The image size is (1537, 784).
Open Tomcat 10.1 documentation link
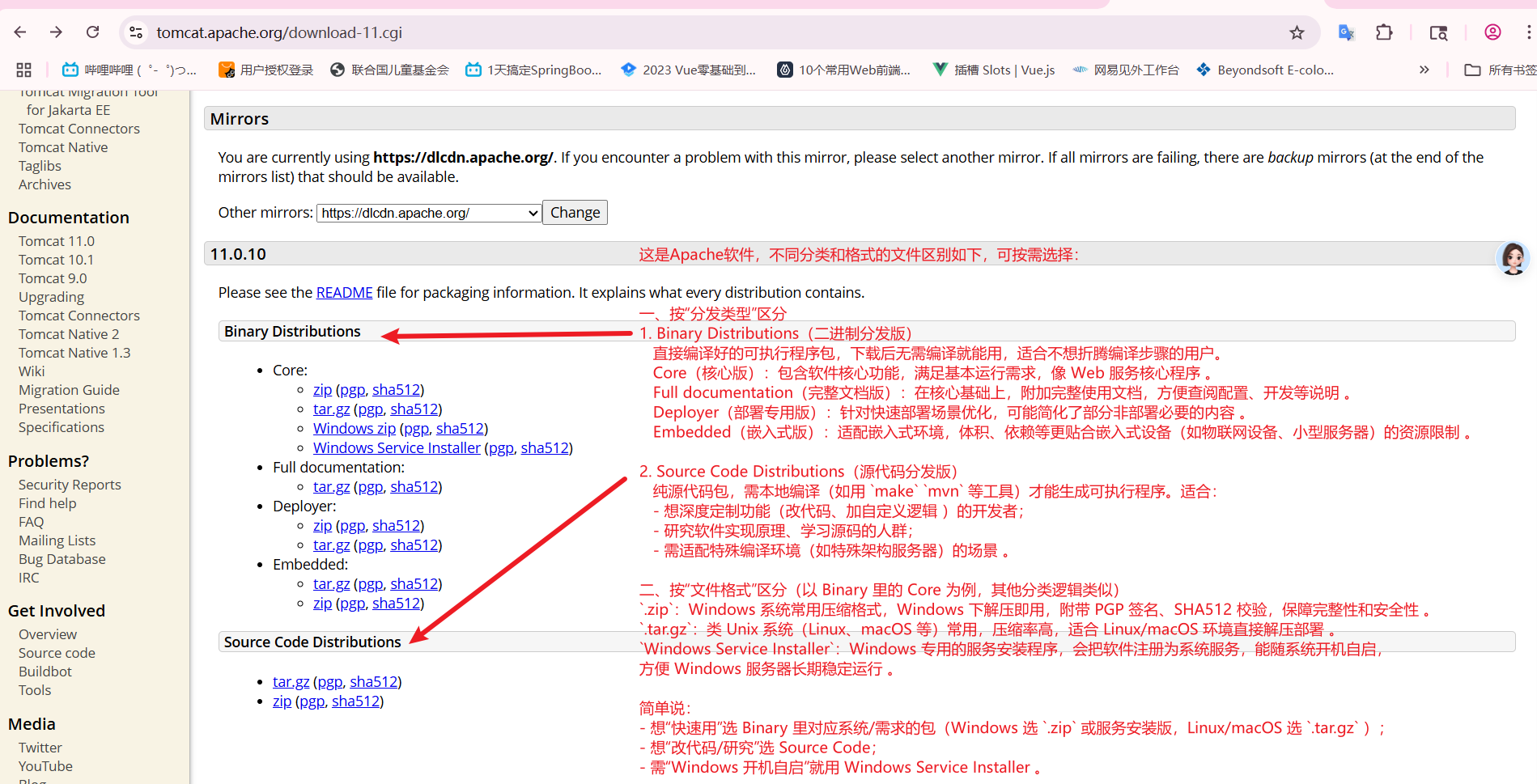point(56,260)
